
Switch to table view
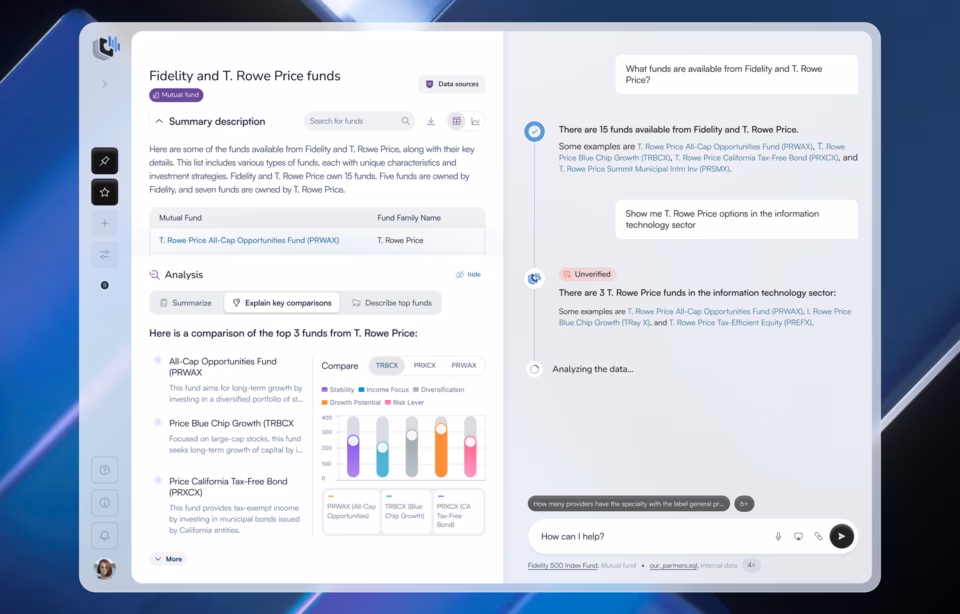[457, 121]
